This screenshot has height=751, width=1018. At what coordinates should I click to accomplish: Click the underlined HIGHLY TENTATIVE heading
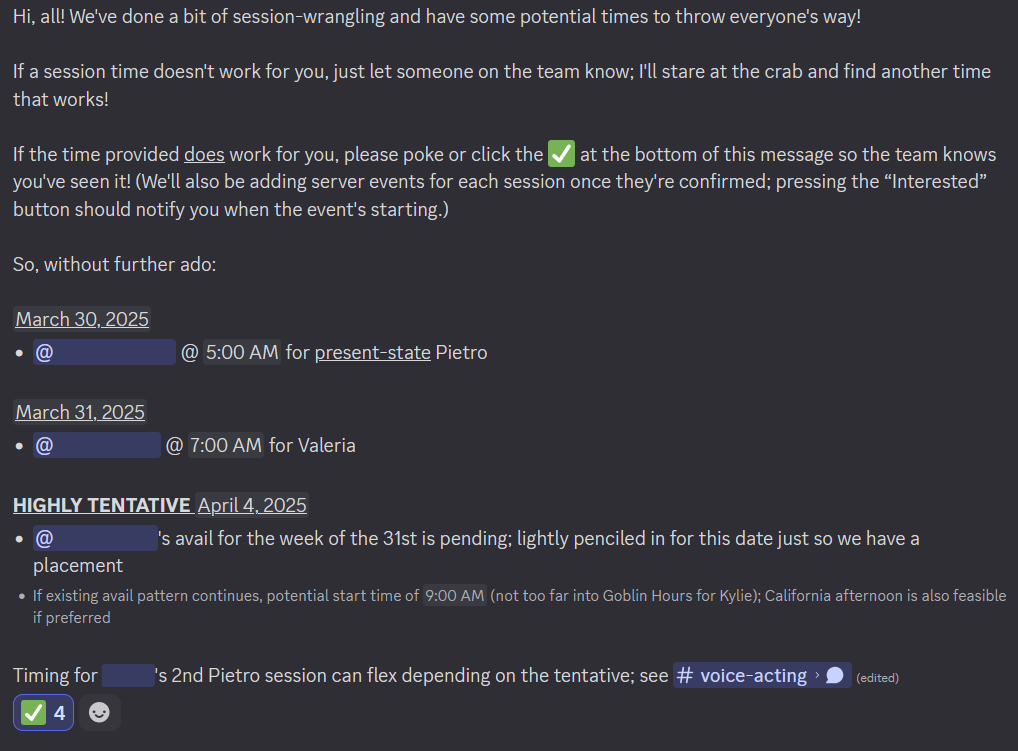(x=102, y=505)
